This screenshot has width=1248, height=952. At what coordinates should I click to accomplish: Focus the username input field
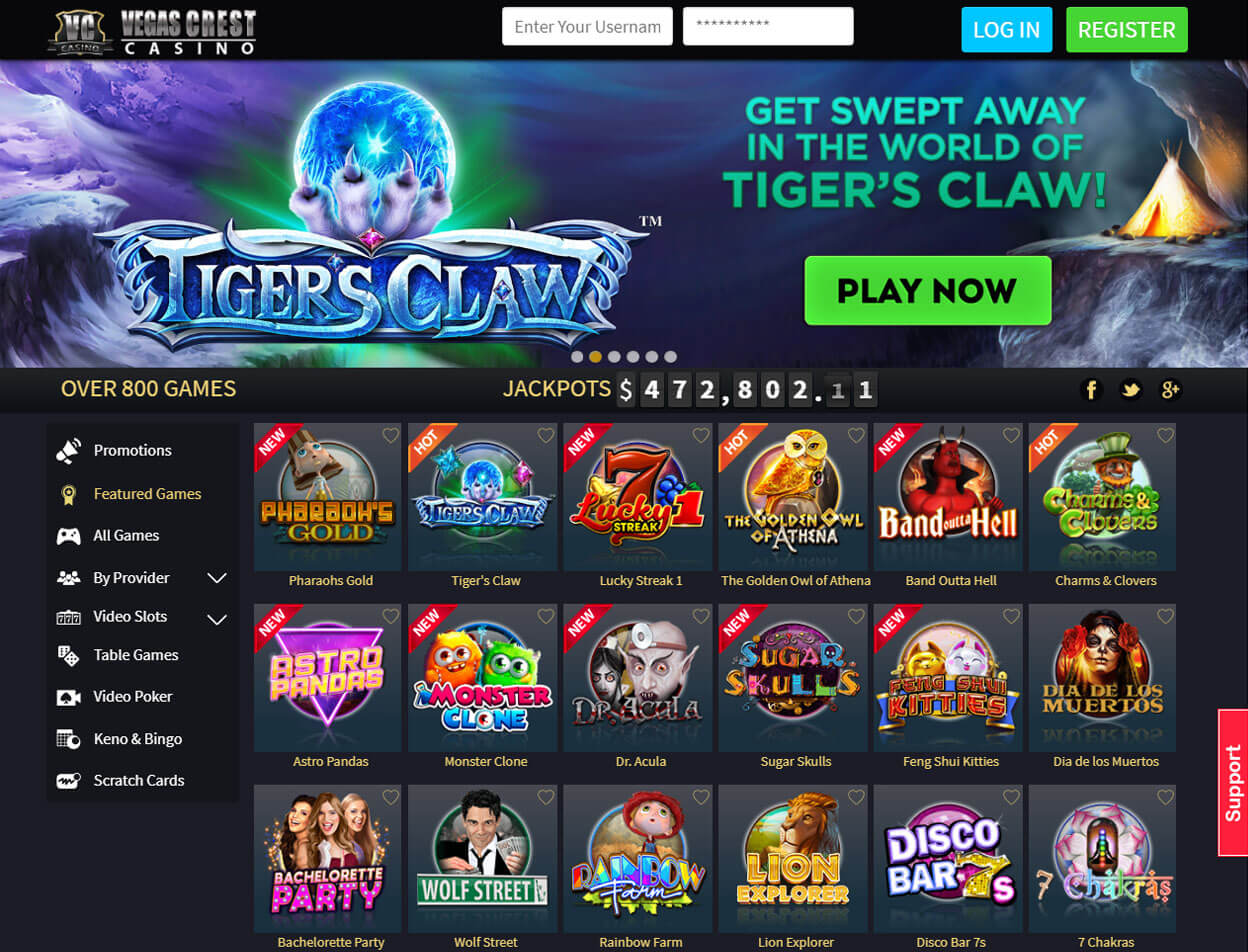point(587,27)
